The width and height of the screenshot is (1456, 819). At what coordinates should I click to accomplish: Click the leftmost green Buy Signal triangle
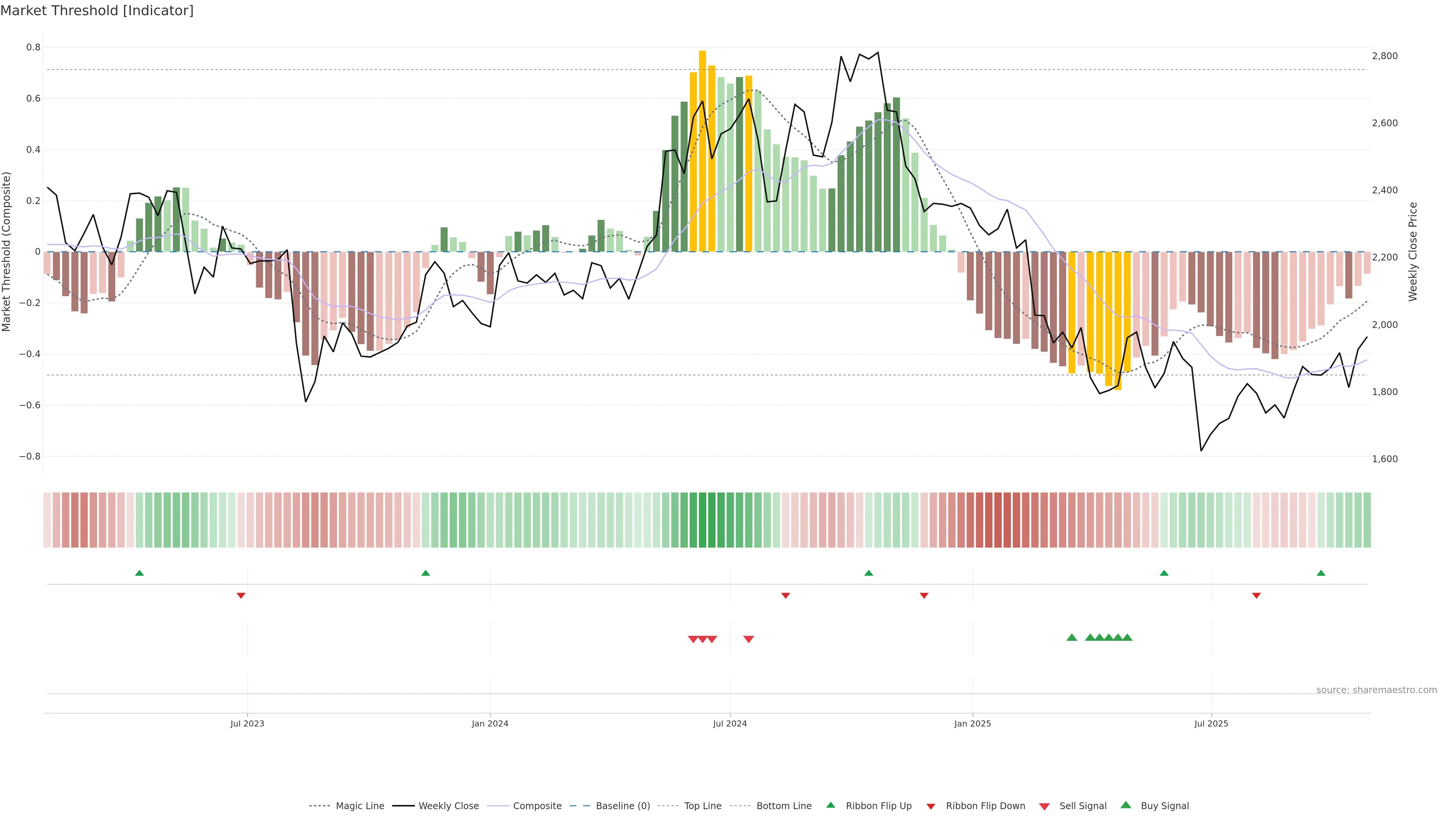coord(1072,637)
